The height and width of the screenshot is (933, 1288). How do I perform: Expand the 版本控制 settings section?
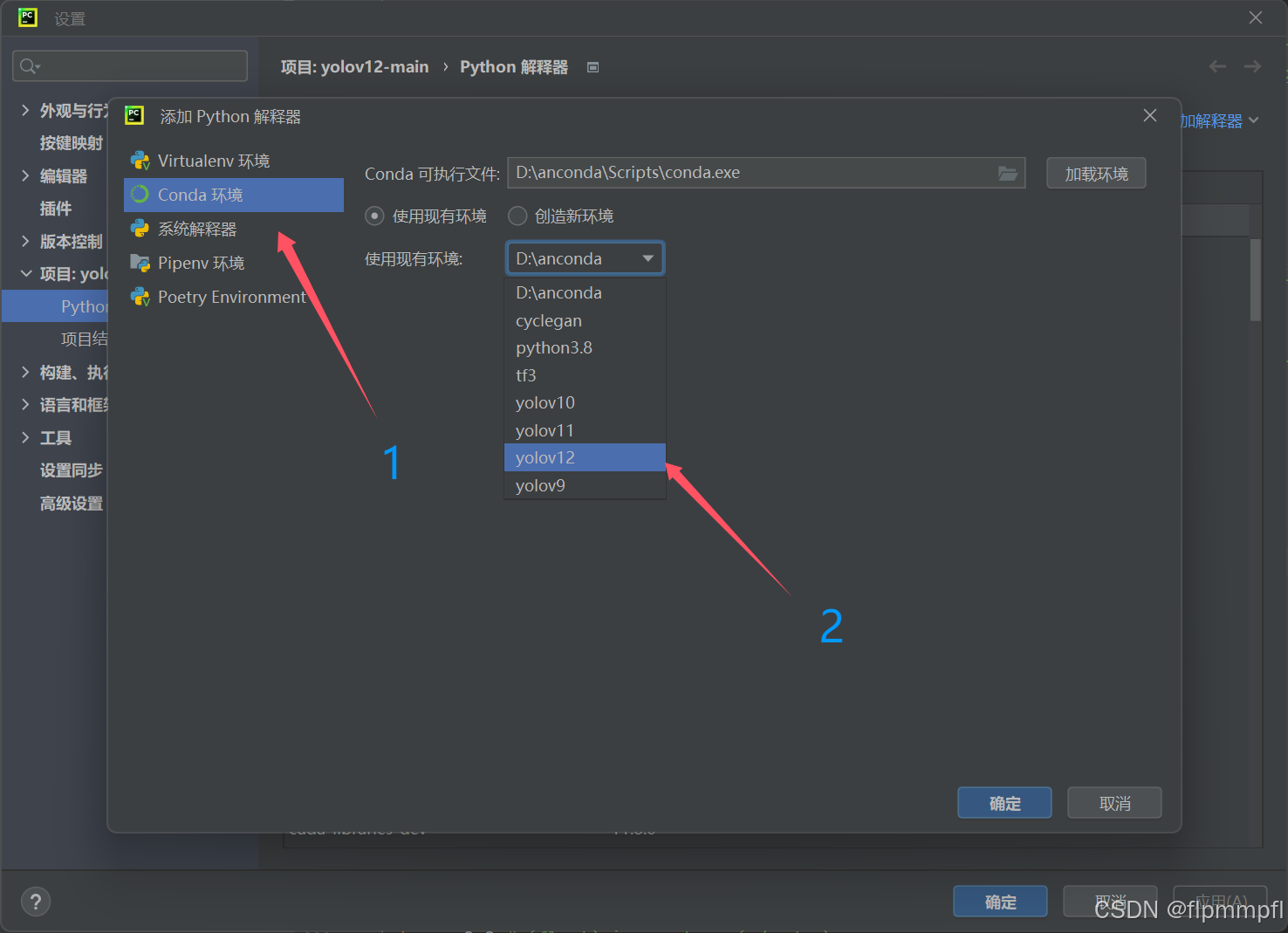(x=25, y=241)
